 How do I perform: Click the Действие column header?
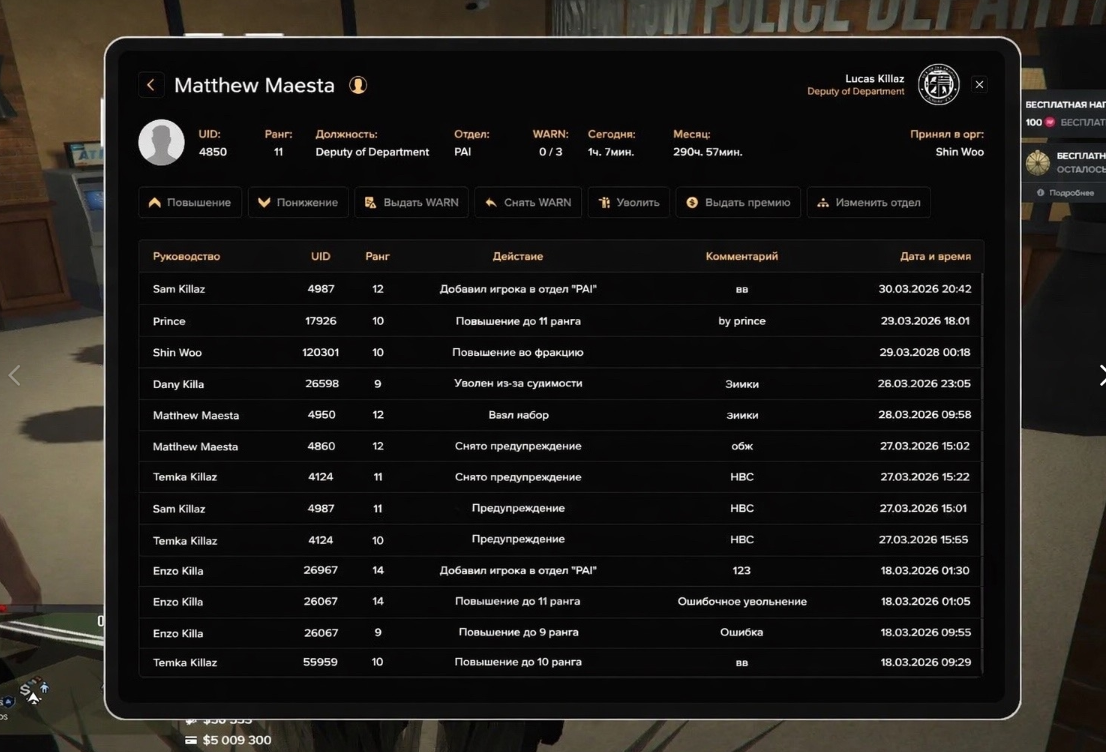point(518,256)
